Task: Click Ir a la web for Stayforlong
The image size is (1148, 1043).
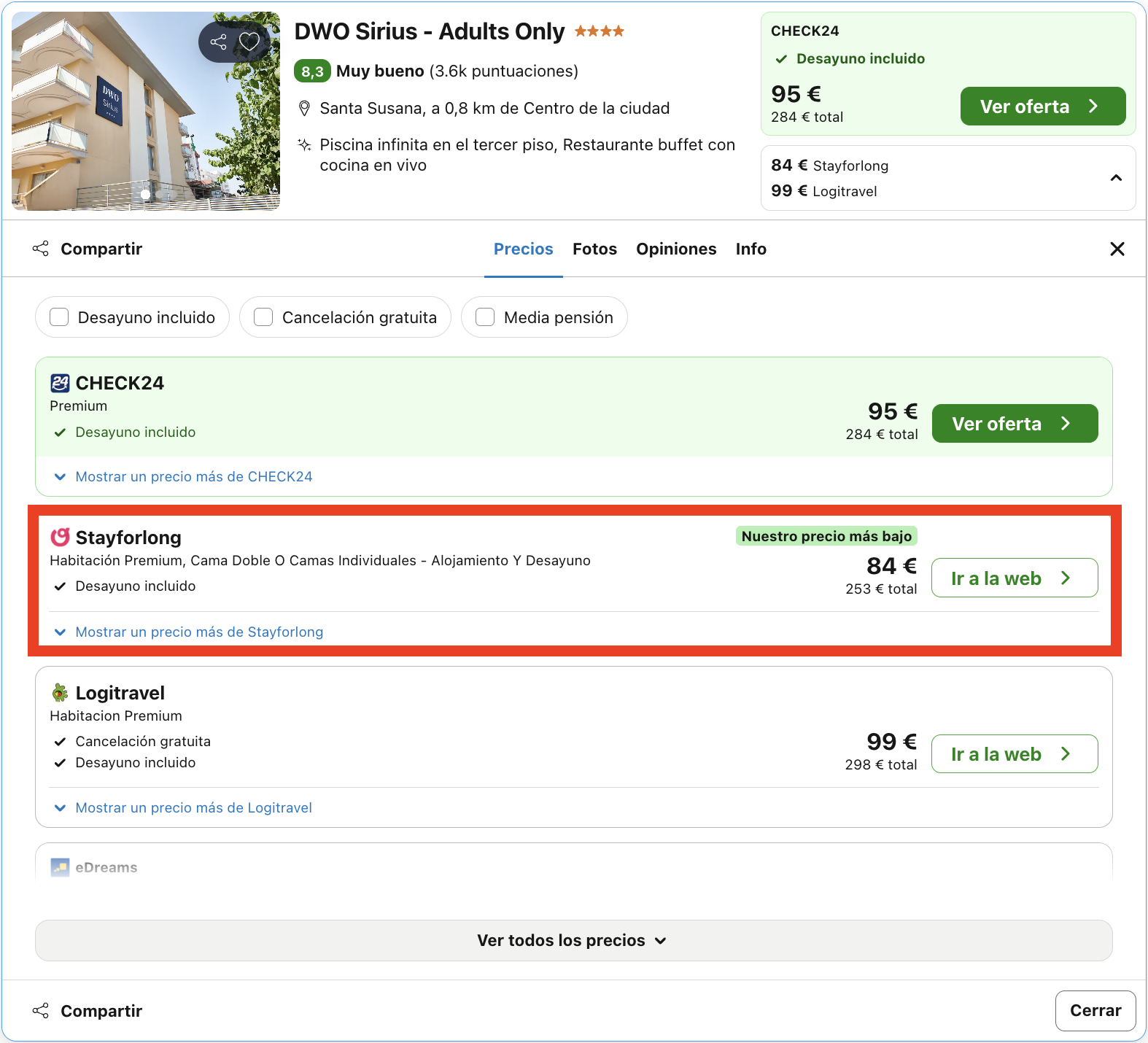Action: [x=1015, y=578]
